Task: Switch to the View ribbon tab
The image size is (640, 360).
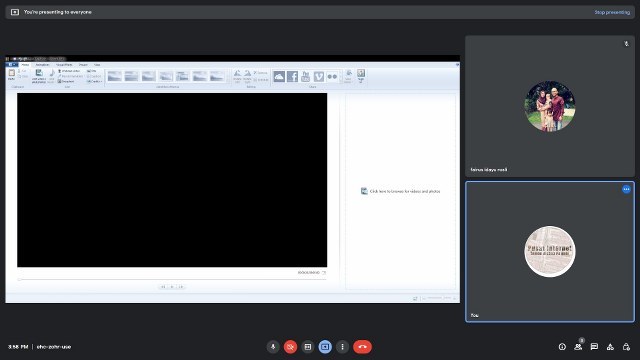Action: pyautogui.click(x=97, y=64)
